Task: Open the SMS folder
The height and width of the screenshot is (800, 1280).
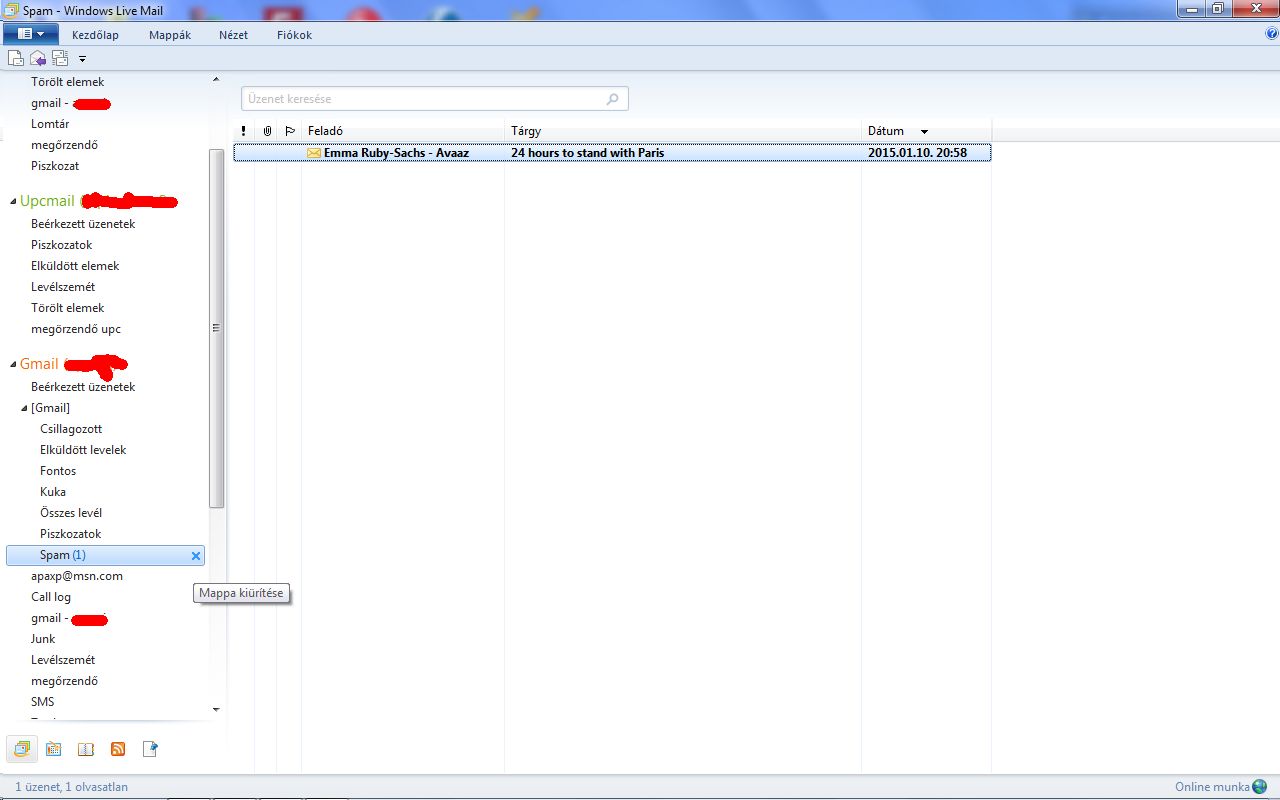Action: [42, 702]
